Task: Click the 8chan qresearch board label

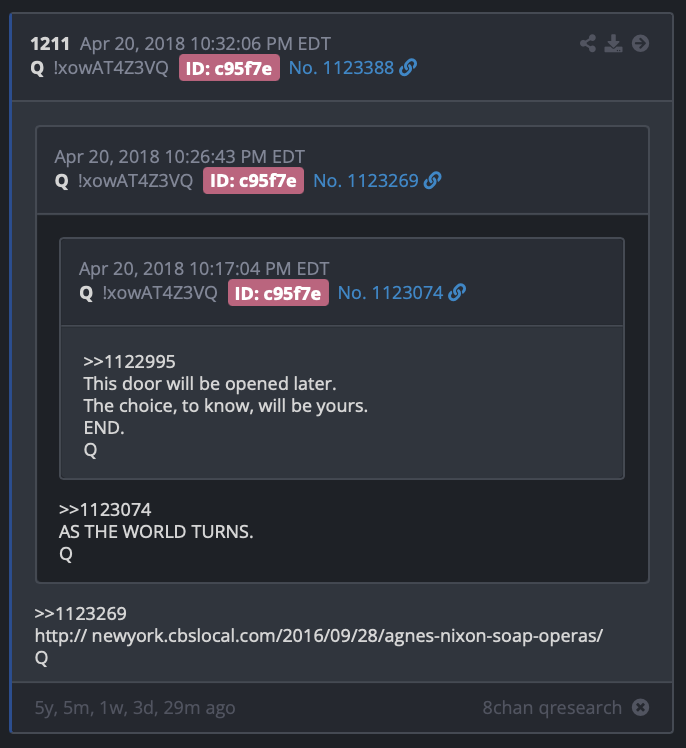Action: point(552,707)
